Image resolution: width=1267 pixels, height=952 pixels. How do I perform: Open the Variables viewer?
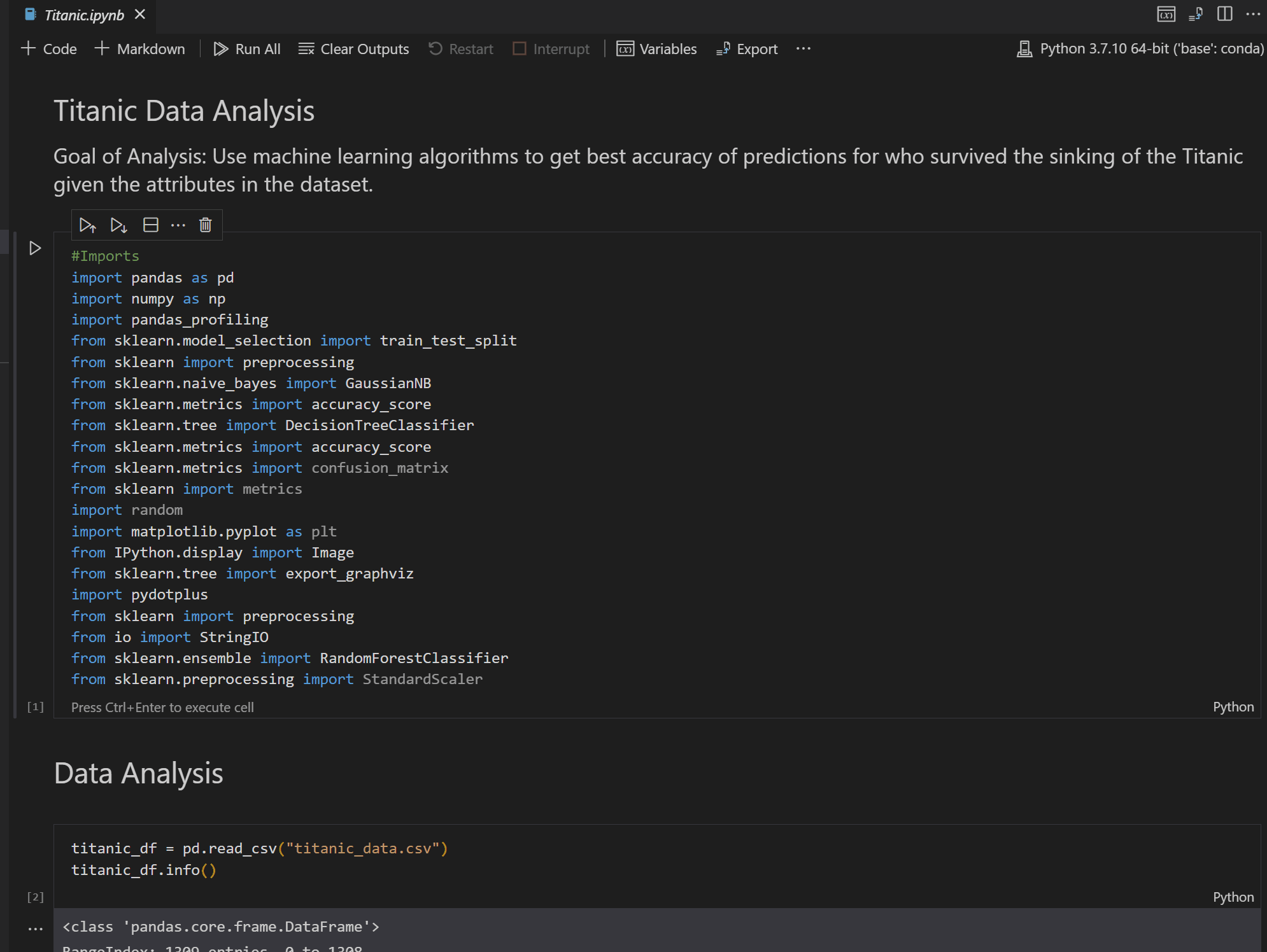(657, 49)
